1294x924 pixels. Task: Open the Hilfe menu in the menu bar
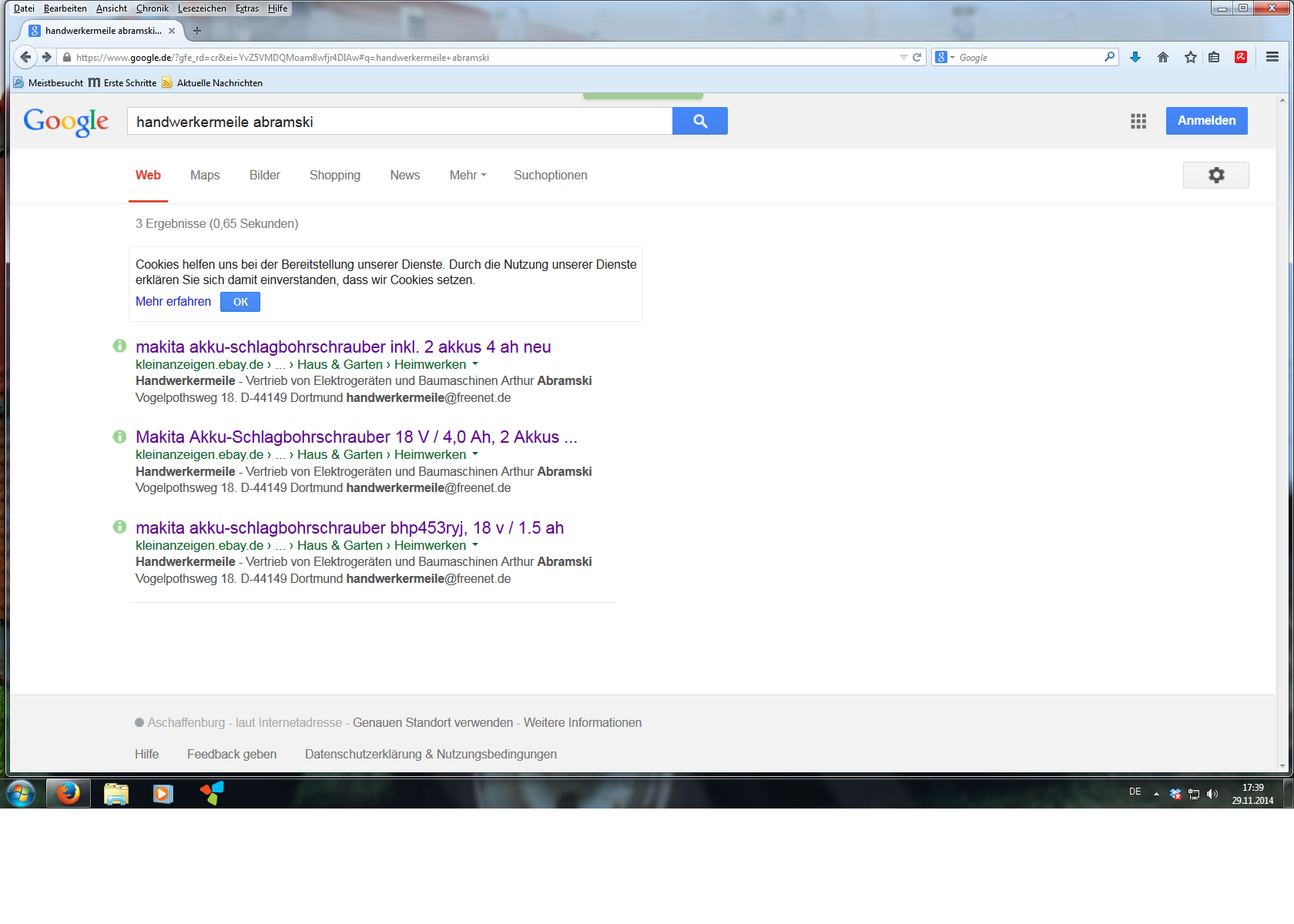[x=277, y=8]
